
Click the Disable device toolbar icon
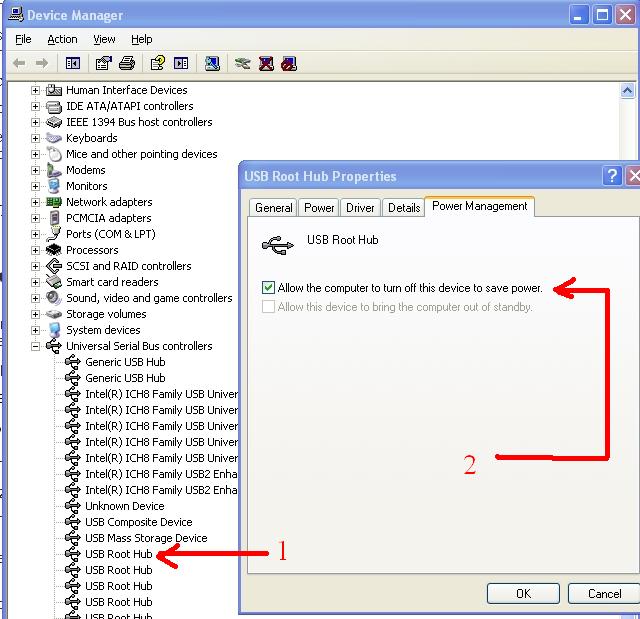click(289, 63)
